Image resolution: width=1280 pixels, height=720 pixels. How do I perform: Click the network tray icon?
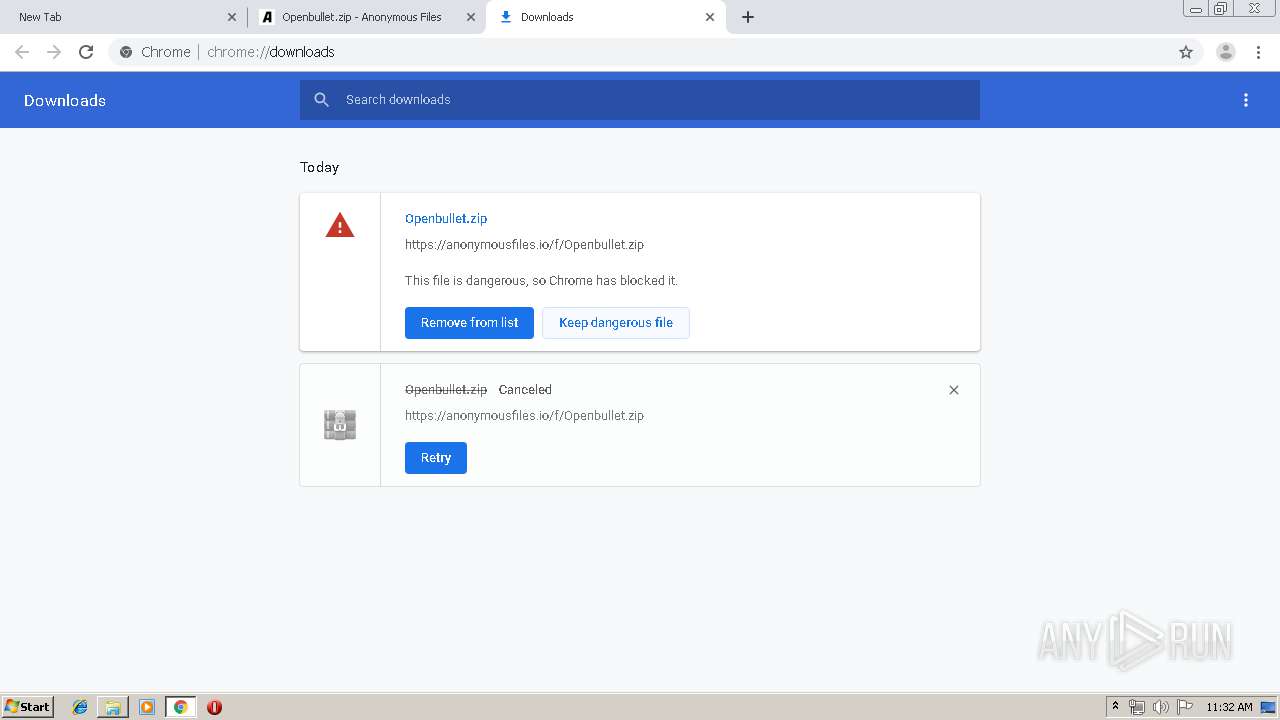point(1137,707)
